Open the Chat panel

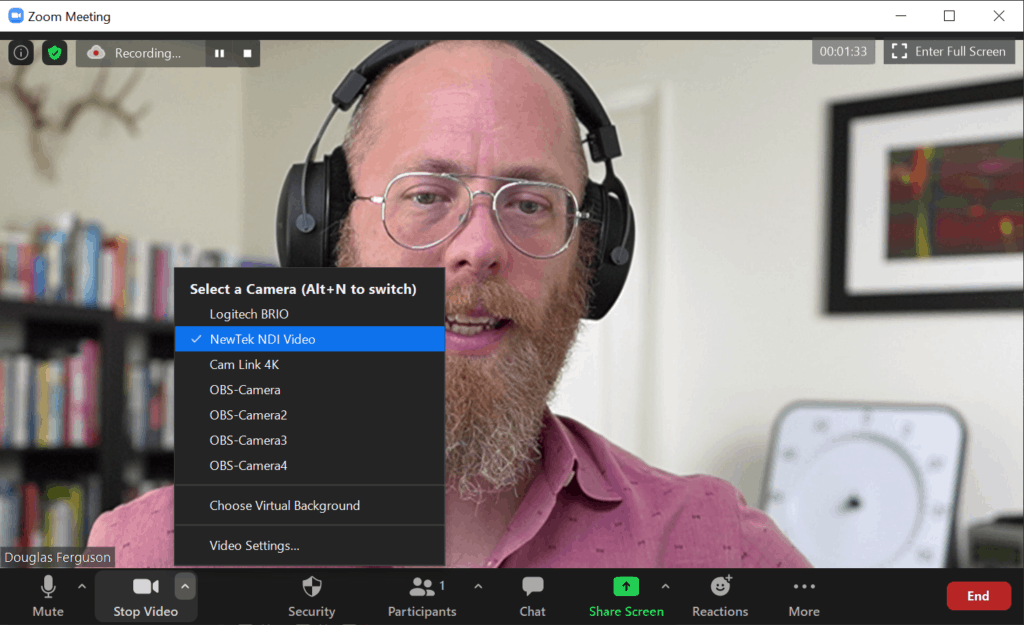533,596
